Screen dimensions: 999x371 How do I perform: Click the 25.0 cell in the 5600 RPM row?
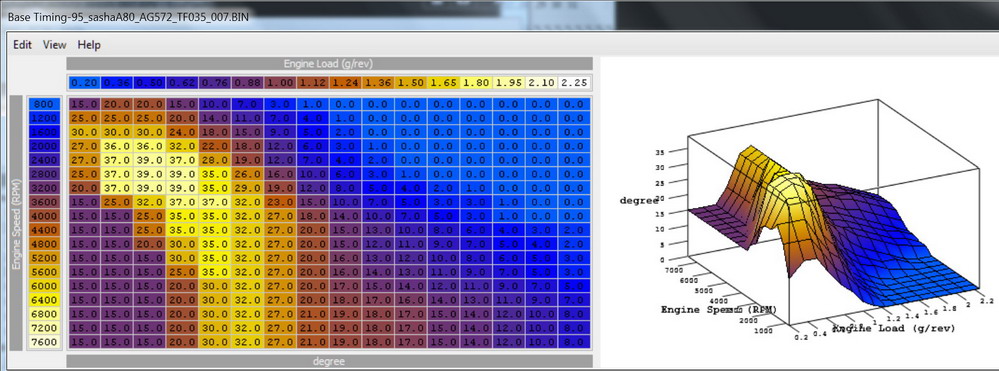pos(182,272)
